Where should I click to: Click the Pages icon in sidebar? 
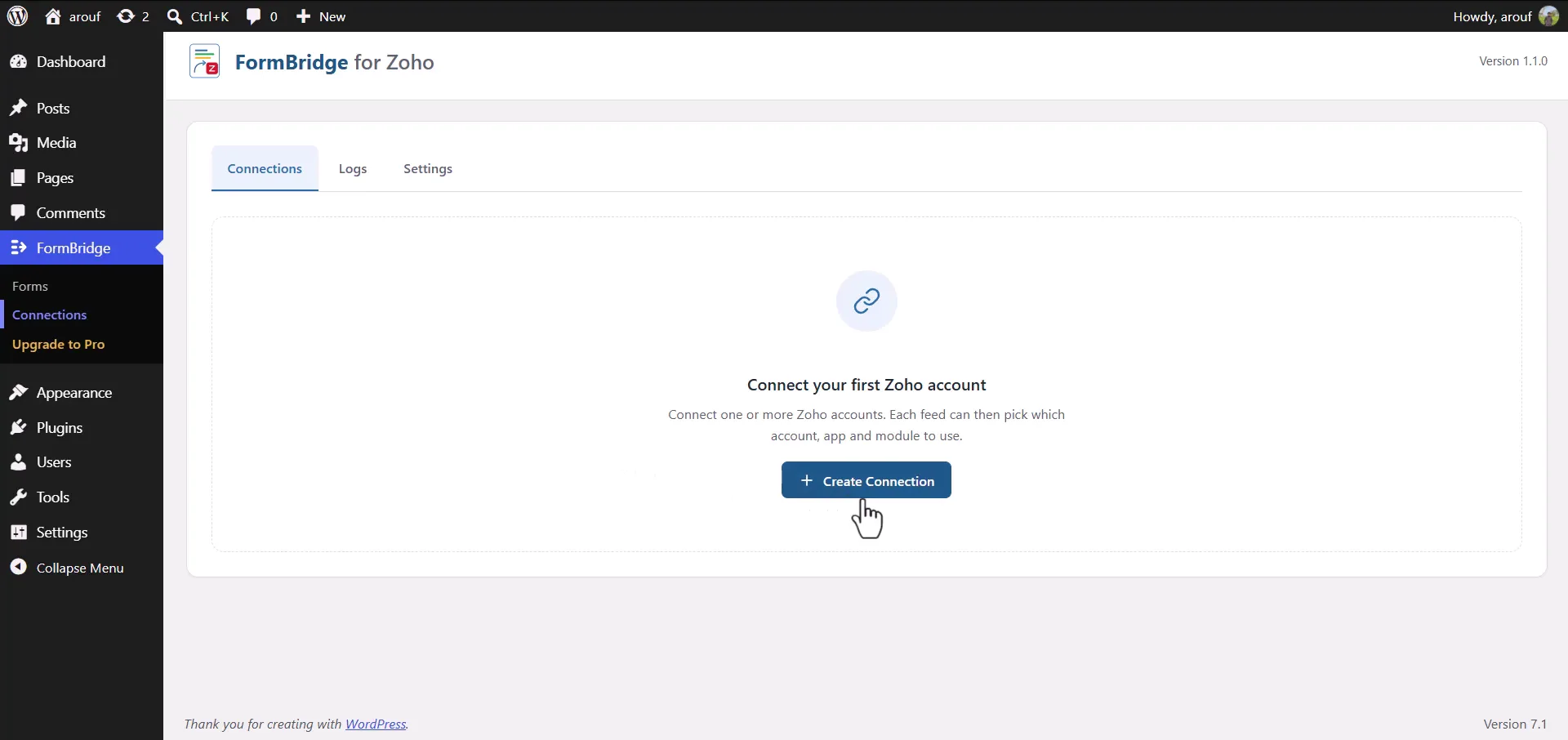click(18, 178)
